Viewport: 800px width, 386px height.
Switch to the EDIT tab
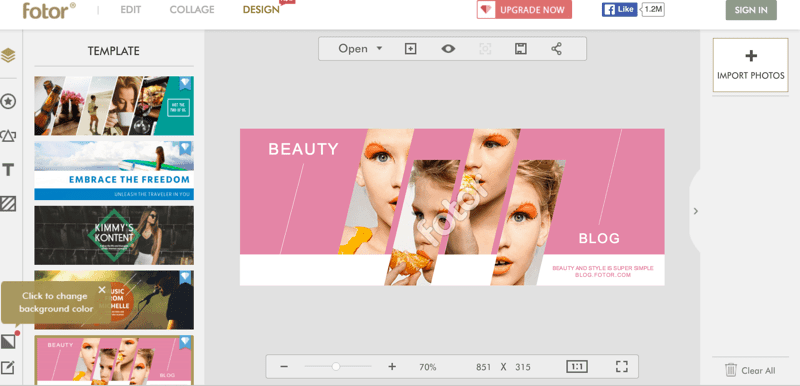click(131, 10)
